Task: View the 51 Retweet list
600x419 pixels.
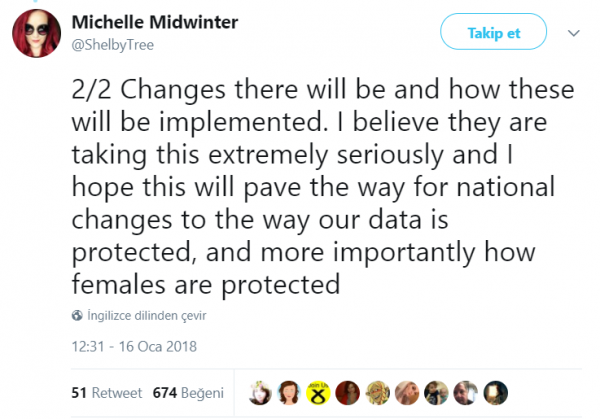Action: click(x=106, y=393)
